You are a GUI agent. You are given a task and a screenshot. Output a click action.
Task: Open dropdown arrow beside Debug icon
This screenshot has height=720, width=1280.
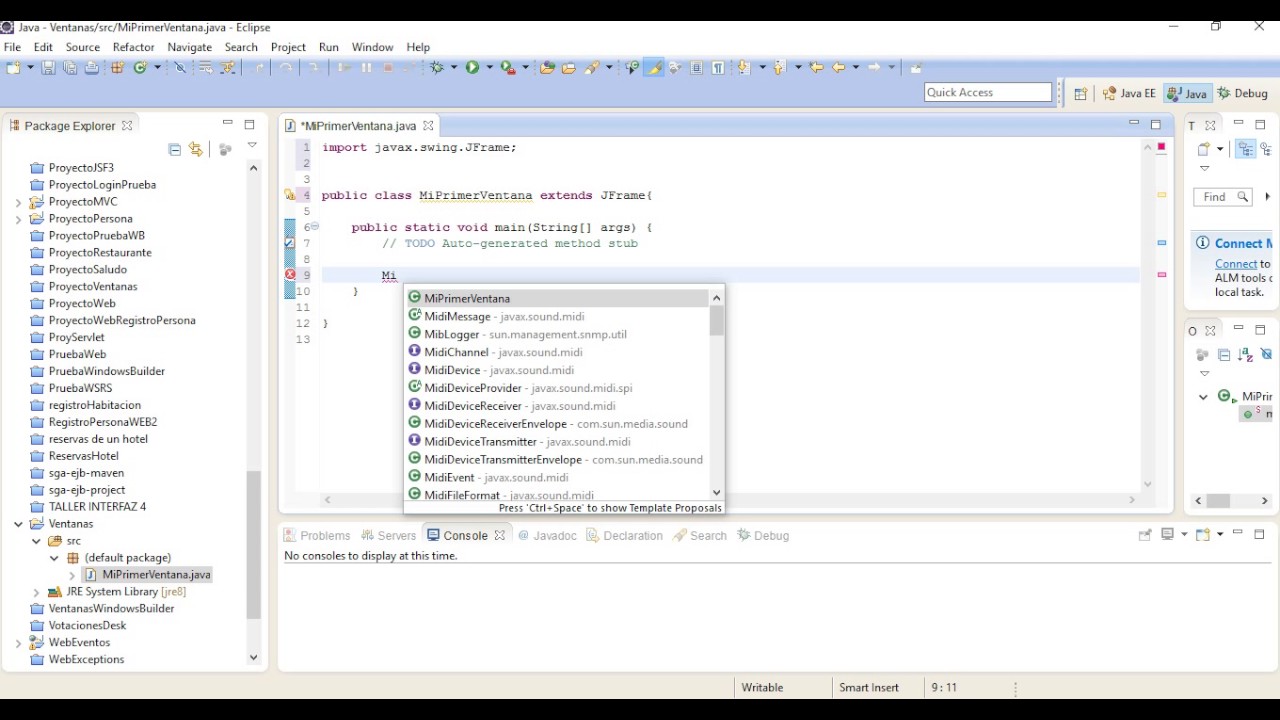pyautogui.click(x=453, y=67)
